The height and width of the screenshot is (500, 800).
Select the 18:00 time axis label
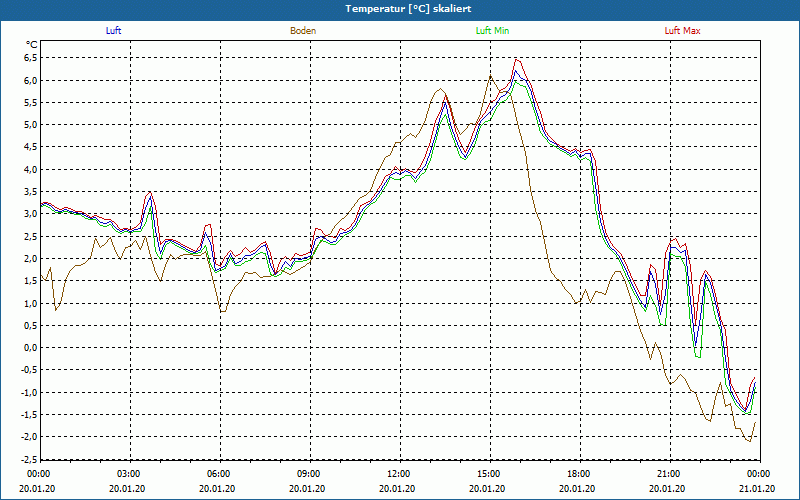[x=579, y=474]
